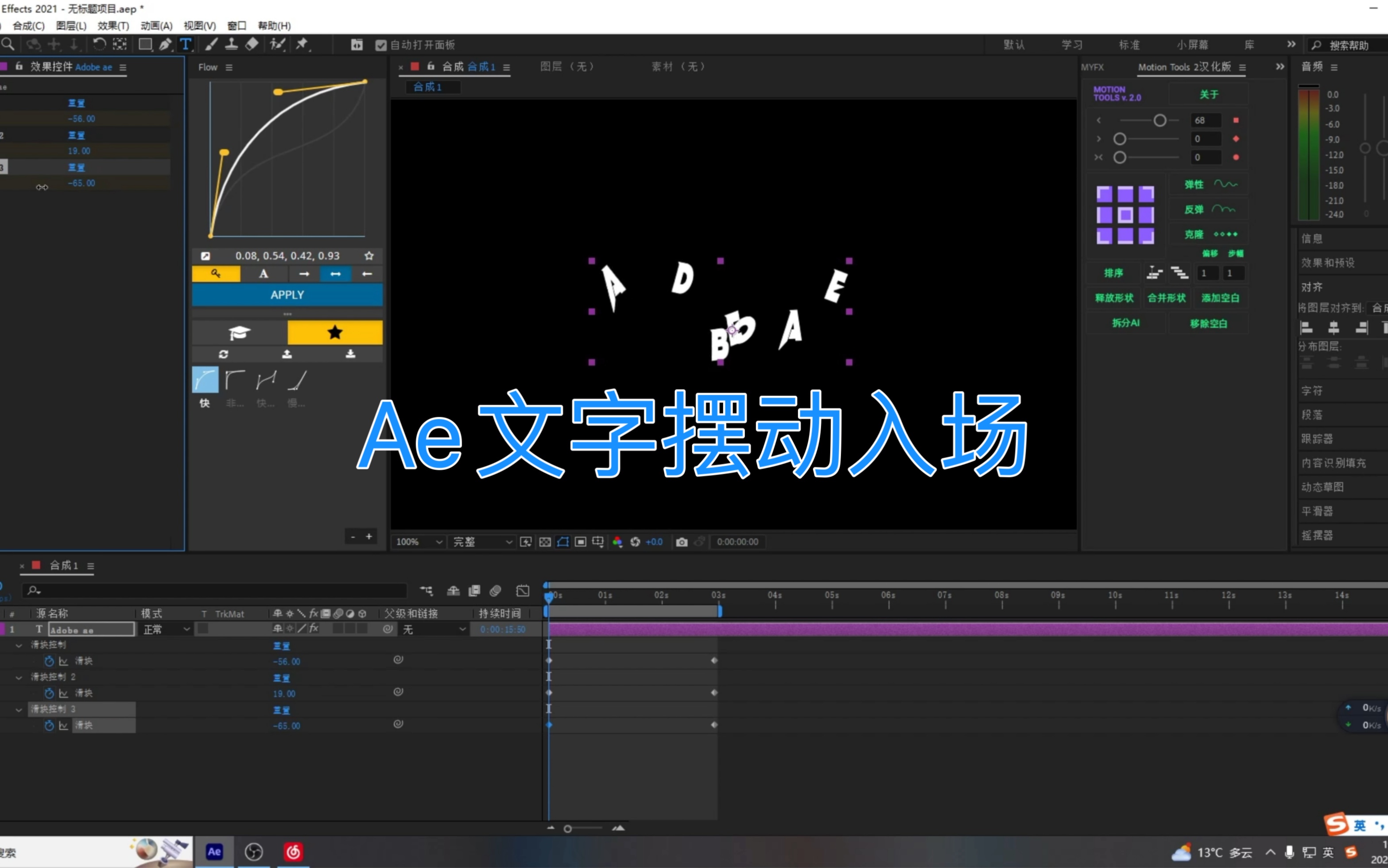Toggle the 自动打开面板 checkbox
This screenshot has height=868, width=1388.
(x=383, y=44)
